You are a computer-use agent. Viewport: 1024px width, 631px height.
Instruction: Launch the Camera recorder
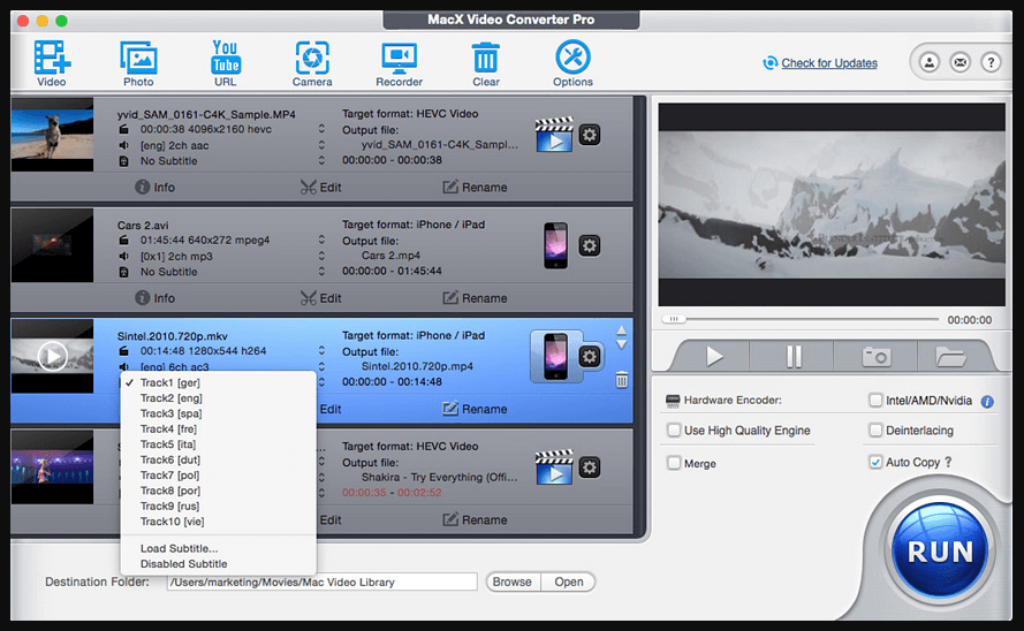click(312, 63)
